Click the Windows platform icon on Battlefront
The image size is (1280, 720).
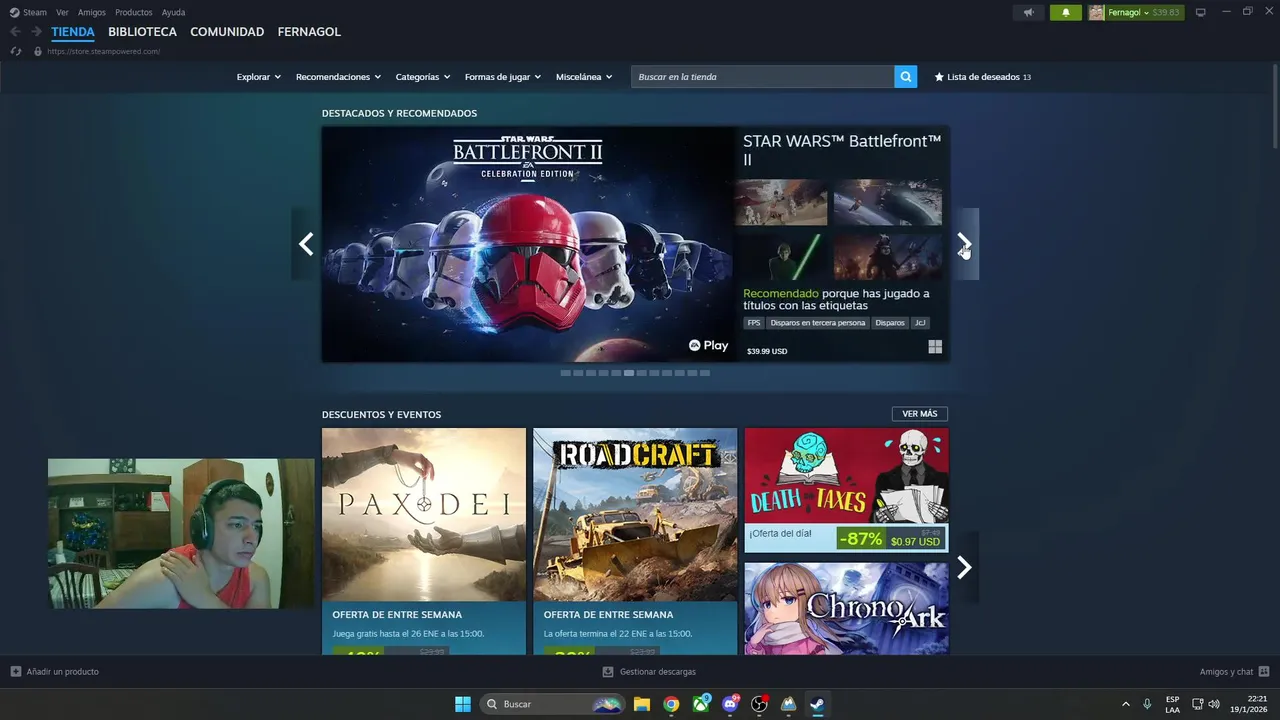click(935, 347)
